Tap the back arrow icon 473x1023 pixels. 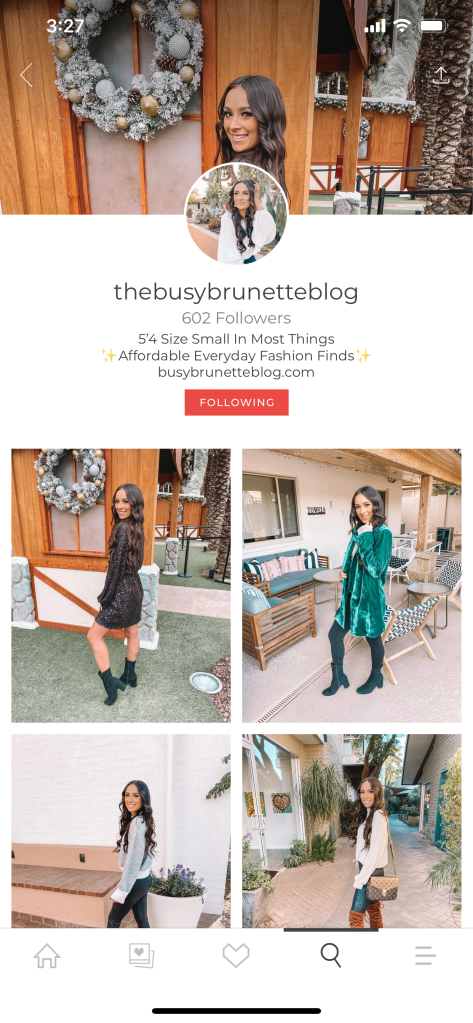click(26, 75)
